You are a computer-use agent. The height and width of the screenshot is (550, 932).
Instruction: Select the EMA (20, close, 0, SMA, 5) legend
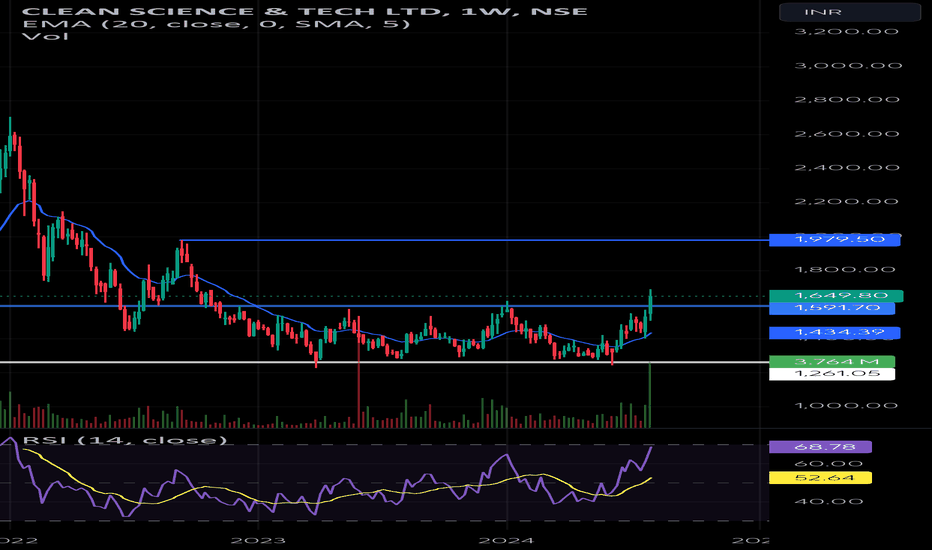point(216,24)
